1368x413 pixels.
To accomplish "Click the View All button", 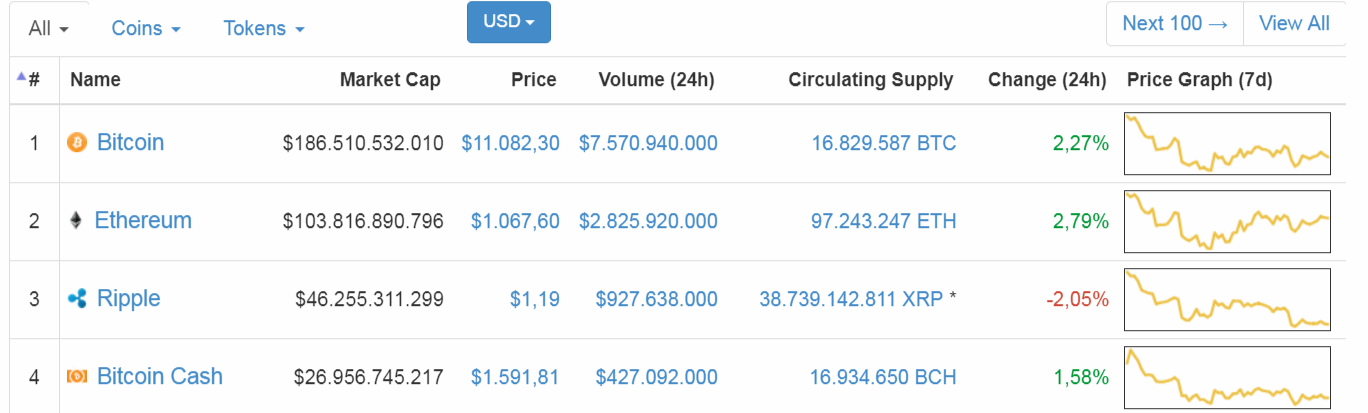I will (x=1294, y=23).
